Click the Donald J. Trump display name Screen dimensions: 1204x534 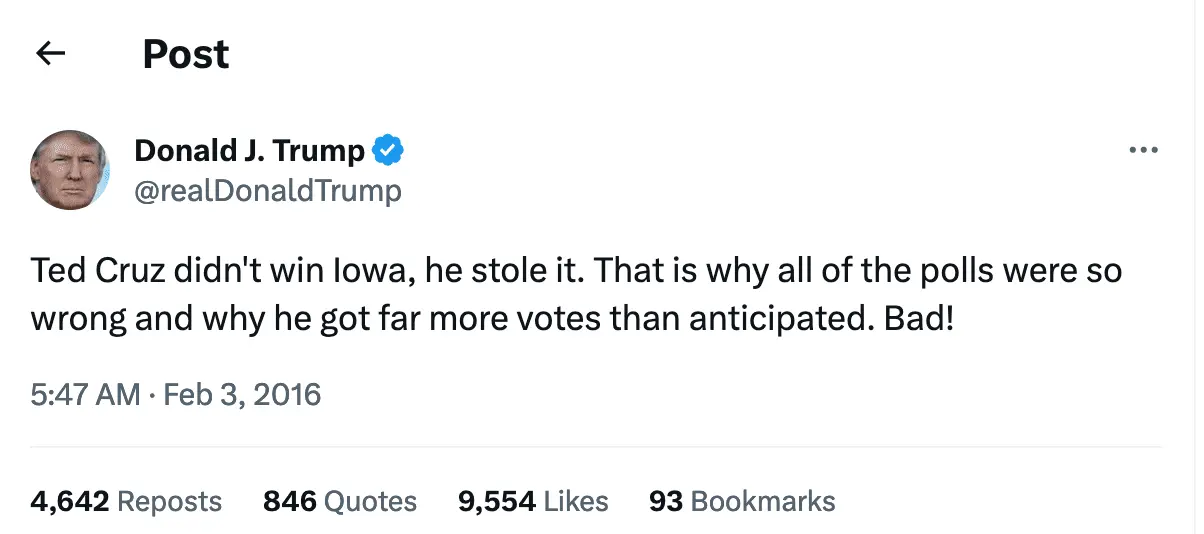point(250,151)
